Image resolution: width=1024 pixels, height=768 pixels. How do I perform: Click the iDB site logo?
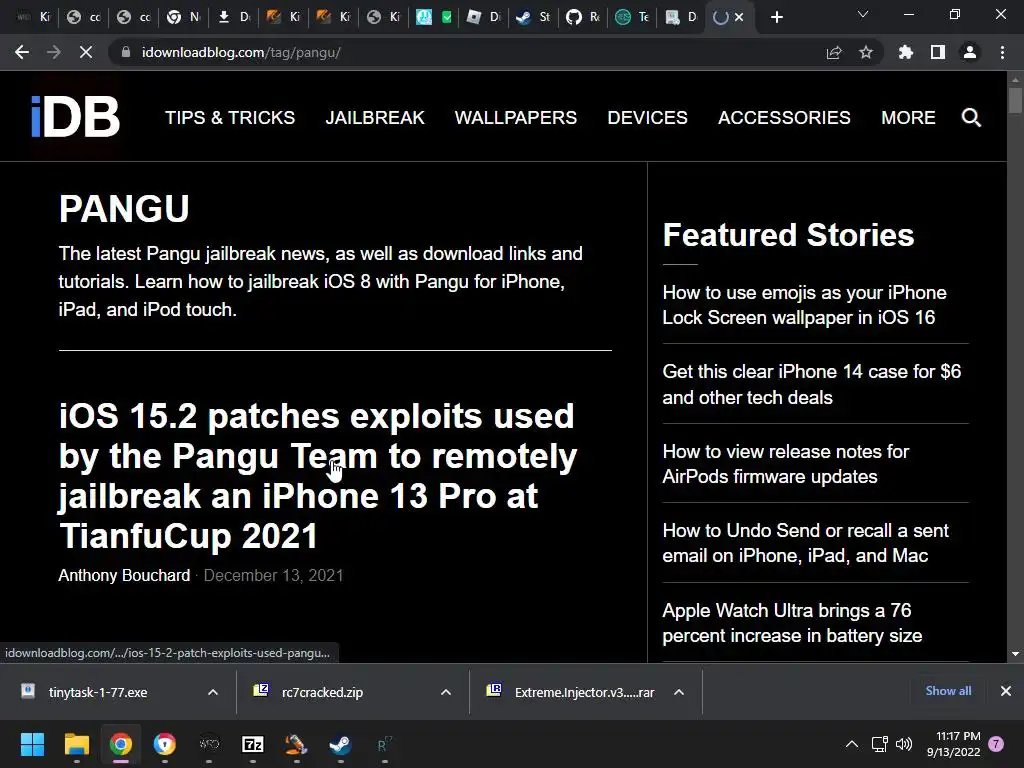click(x=75, y=117)
